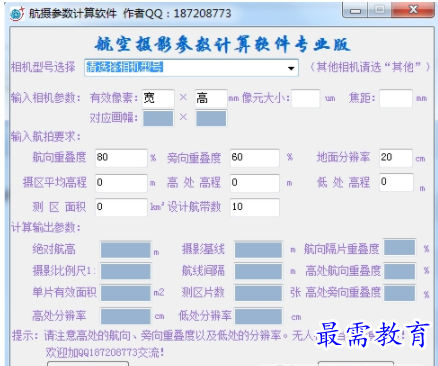Screen dimensions: 438x366
Task: Click the 摄影比例尺 output box
Action: tap(126, 272)
